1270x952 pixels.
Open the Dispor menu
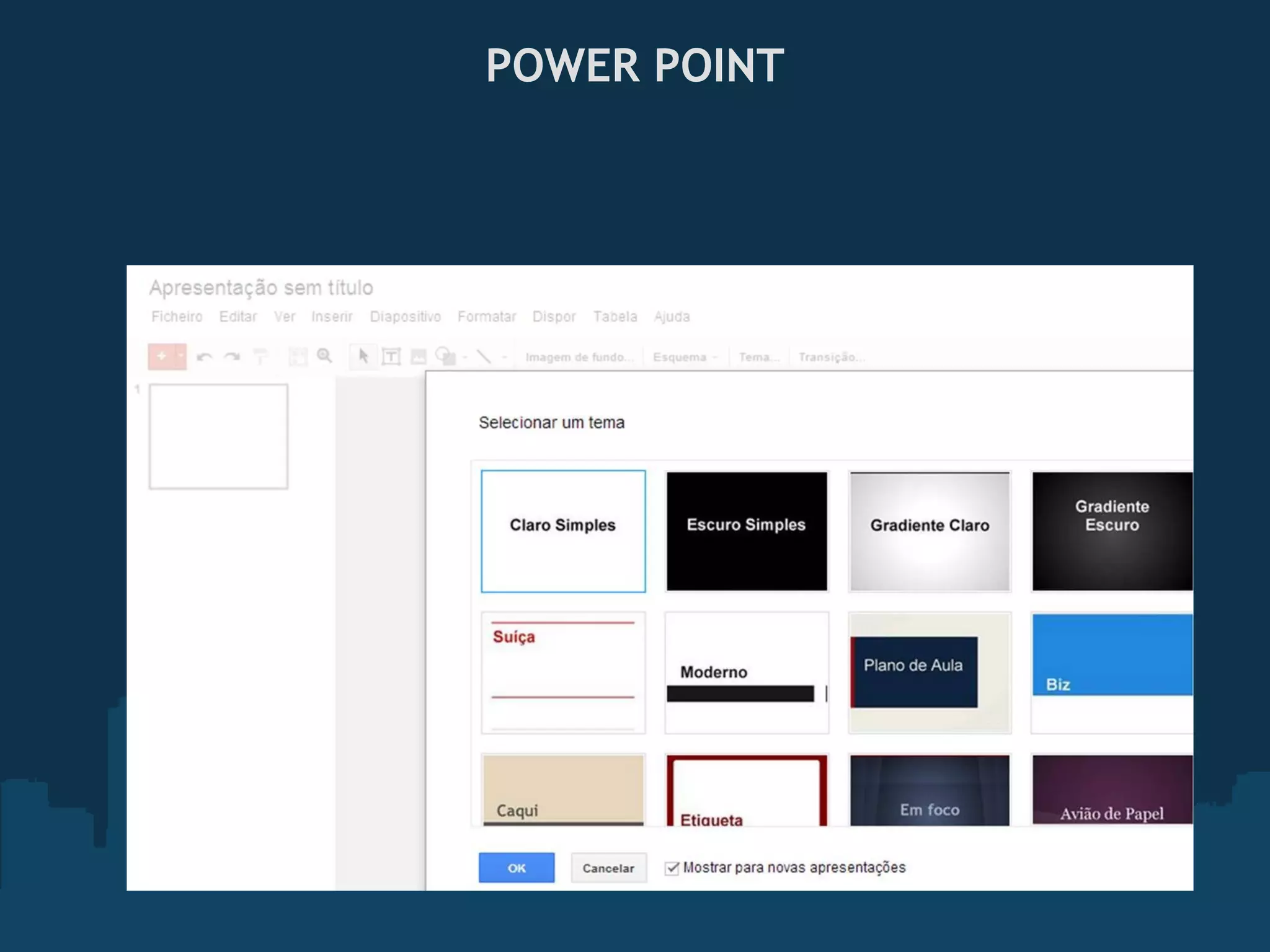tap(554, 317)
